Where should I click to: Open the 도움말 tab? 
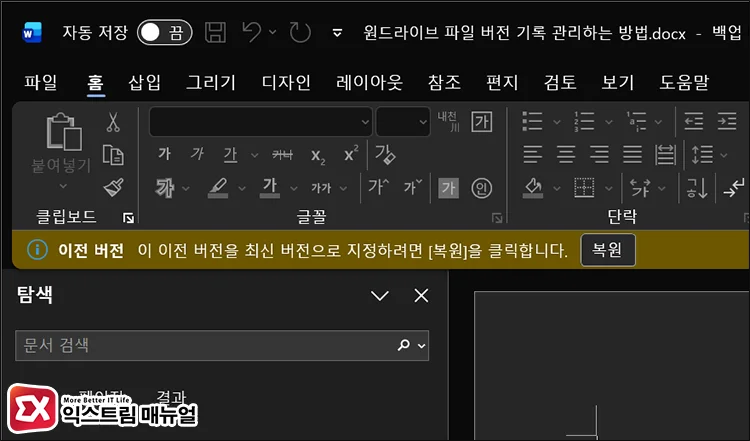pos(684,82)
